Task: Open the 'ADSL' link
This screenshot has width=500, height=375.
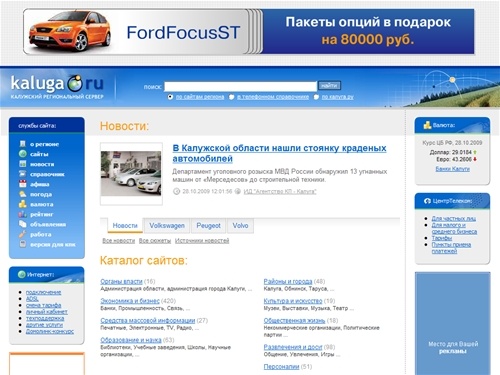Action: [32, 299]
